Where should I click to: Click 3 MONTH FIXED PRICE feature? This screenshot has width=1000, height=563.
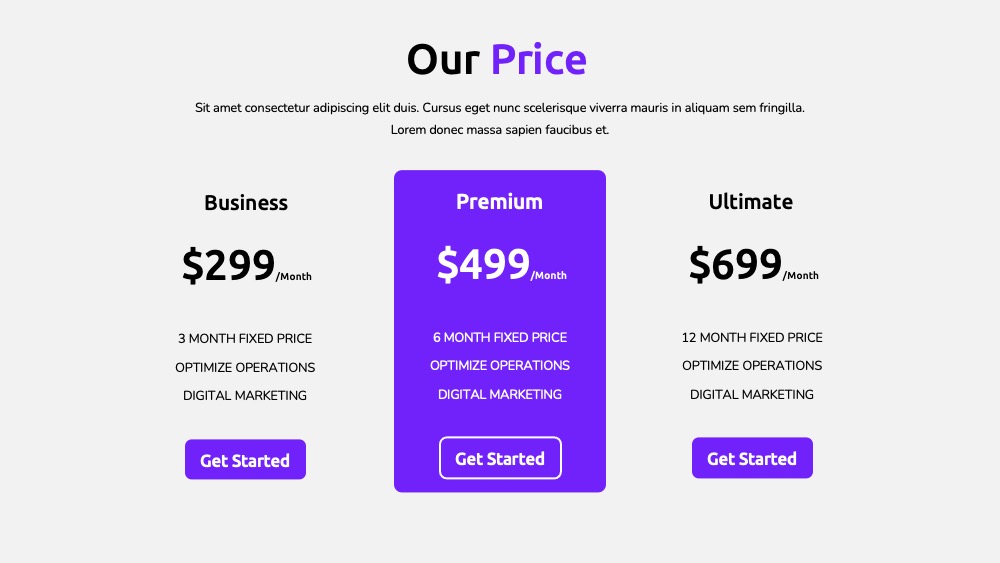(x=245, y=339)
